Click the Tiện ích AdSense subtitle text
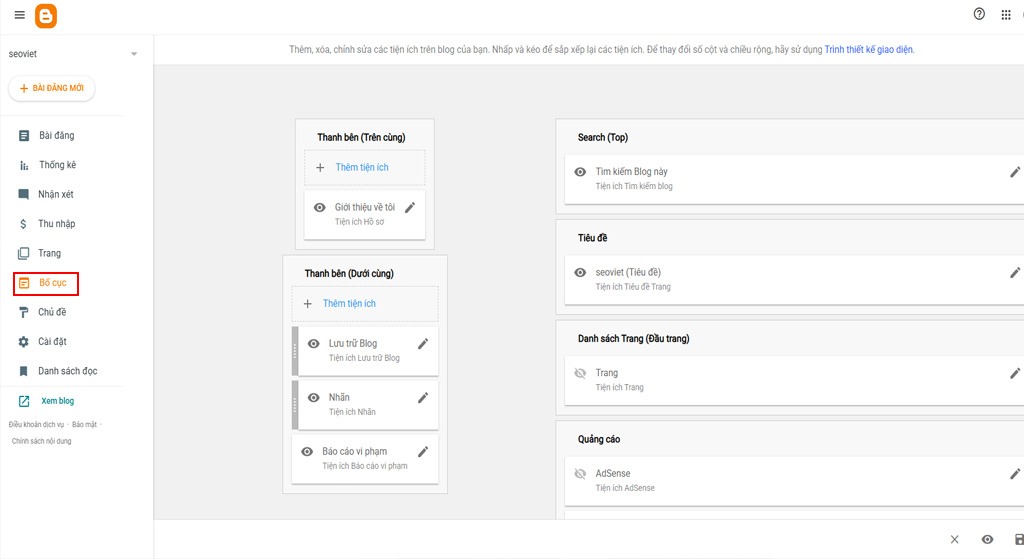 tap(624, 488)
